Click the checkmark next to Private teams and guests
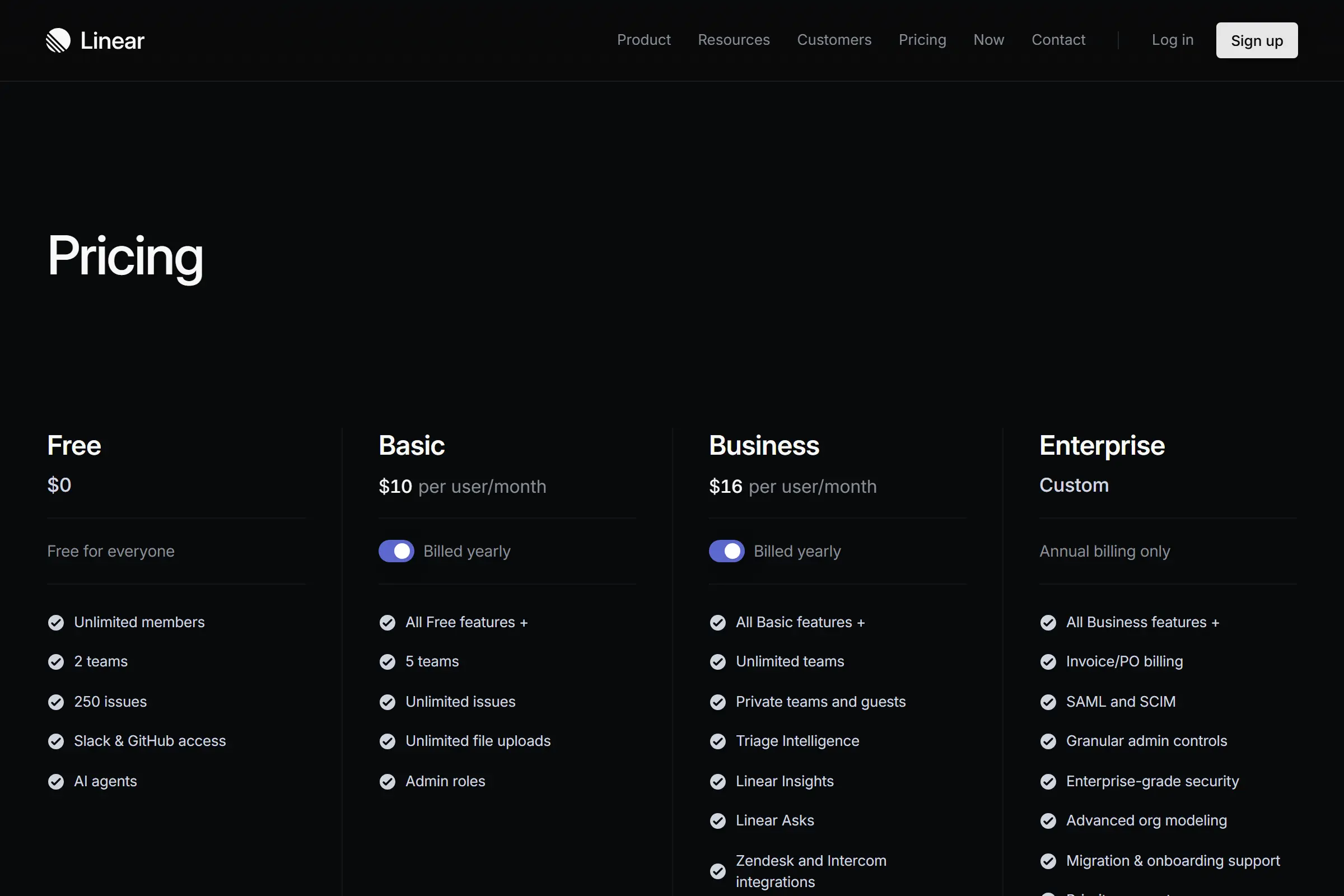 [x=718, y=702]
